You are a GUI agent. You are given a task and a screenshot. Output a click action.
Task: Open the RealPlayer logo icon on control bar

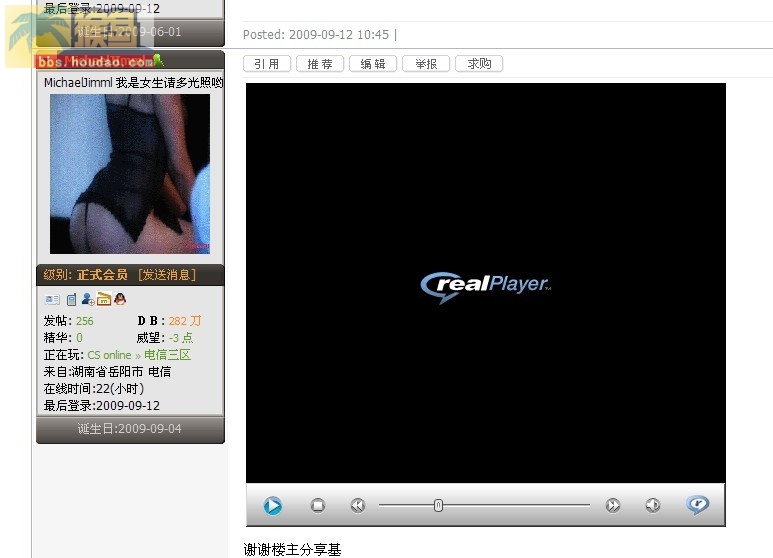tap(698, 504)
